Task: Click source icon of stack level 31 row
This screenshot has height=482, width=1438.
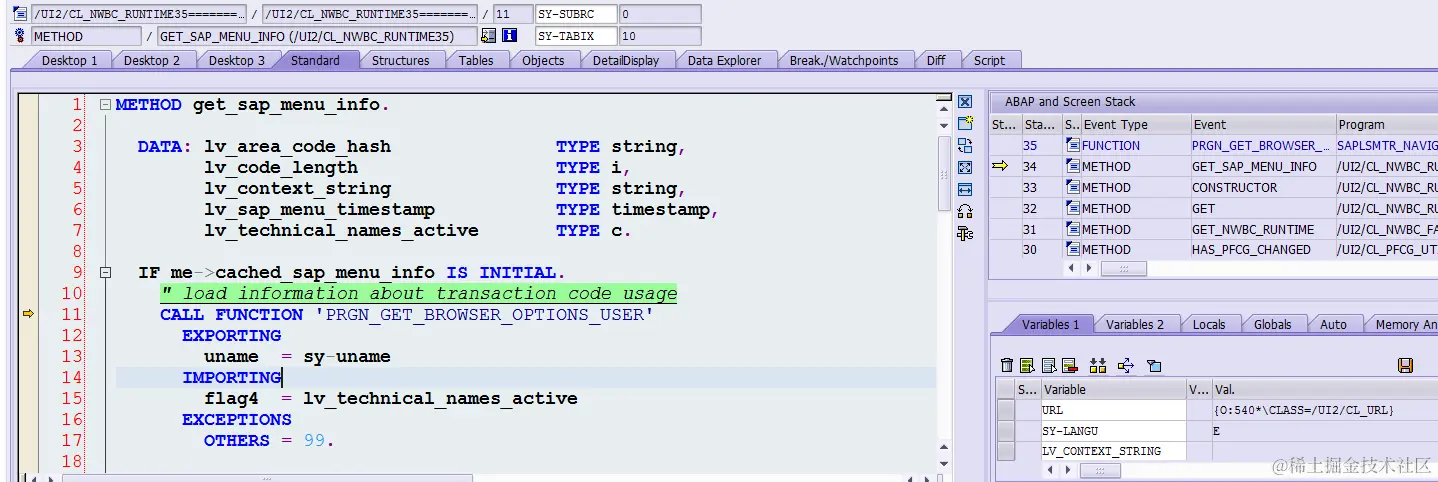Action: 1072,230
